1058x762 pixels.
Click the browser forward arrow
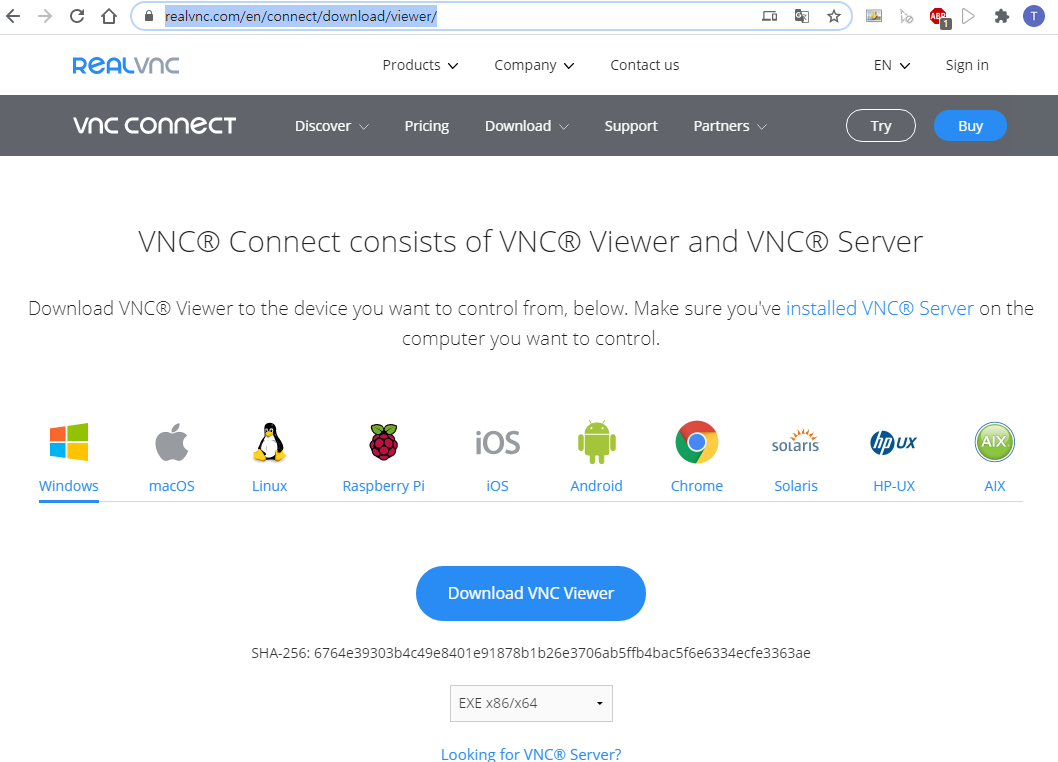tap(45, 16)
